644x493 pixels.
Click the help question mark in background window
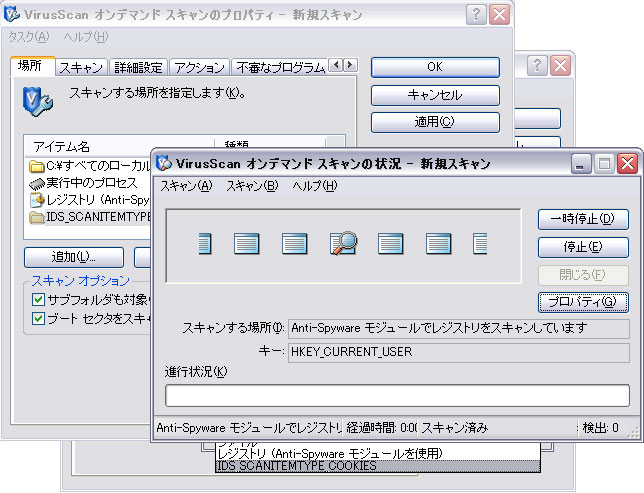tap(537, 65)
